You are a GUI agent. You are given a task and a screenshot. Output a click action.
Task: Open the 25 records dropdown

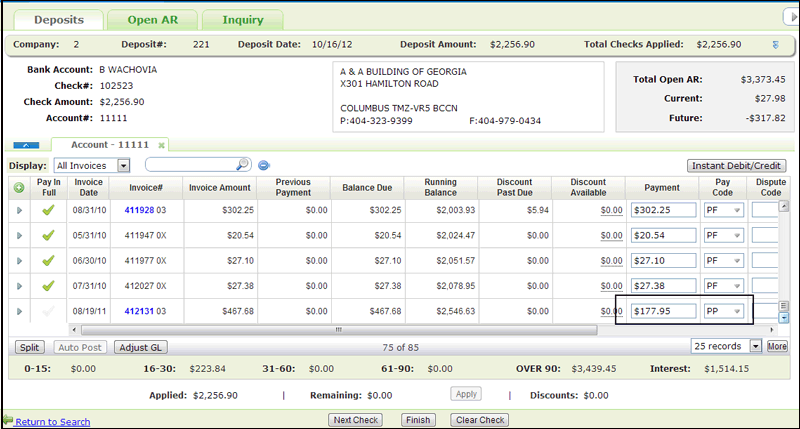755,346
